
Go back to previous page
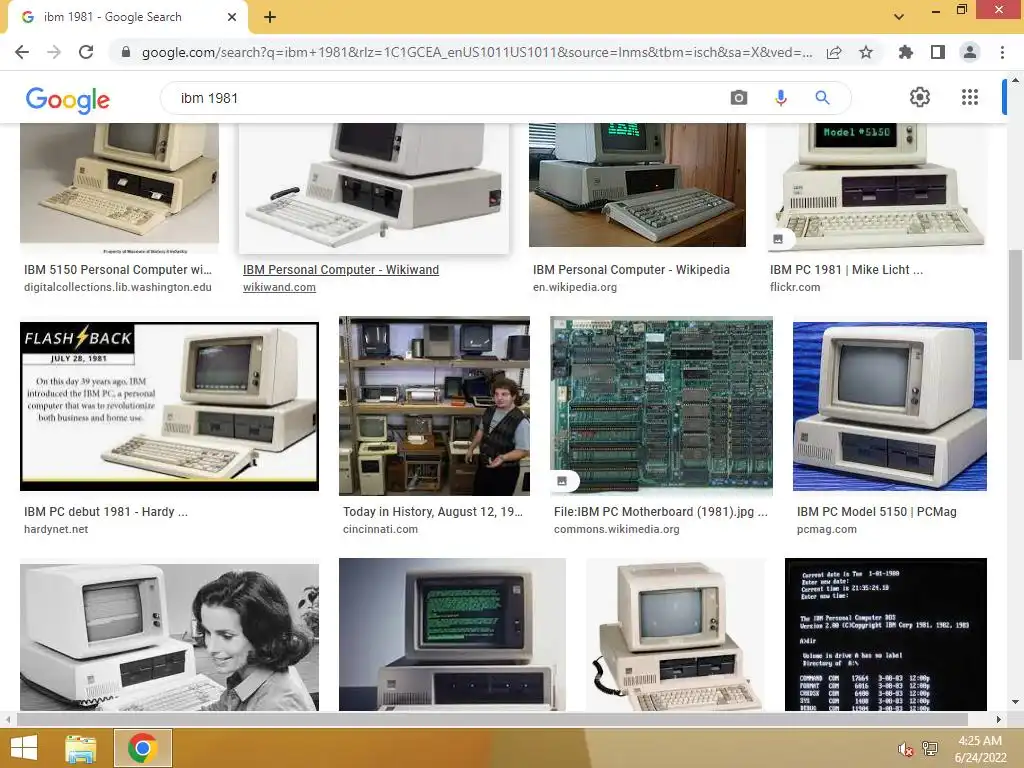click(22, 52)
